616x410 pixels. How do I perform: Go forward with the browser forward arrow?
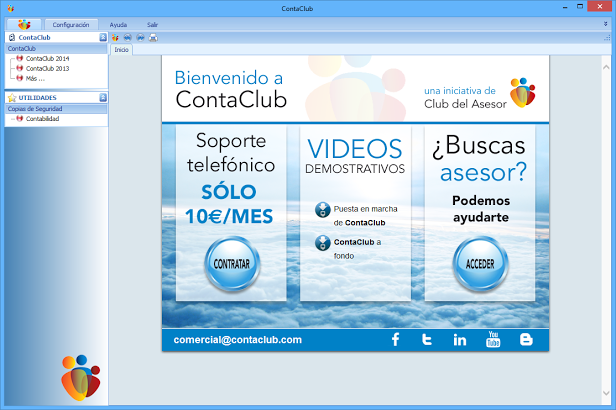click(140, 38)
